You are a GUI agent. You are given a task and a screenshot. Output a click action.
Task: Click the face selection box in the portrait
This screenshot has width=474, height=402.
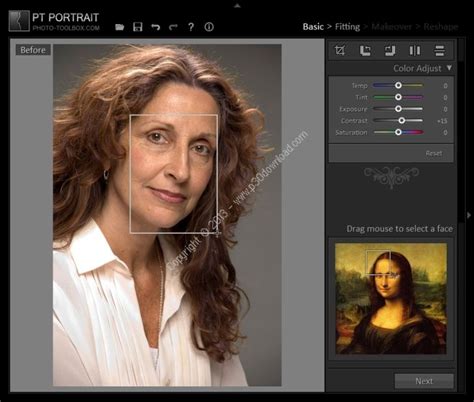click(x=174, y=173)
